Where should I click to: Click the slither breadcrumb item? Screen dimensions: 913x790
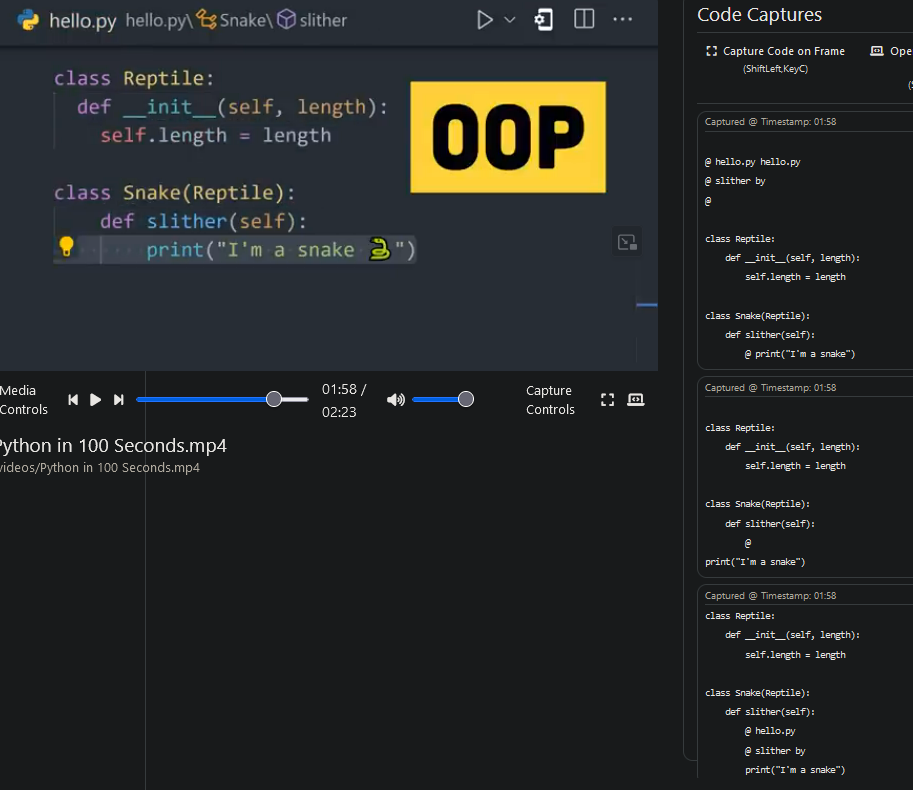pyautogui.click(x=321, y=19)
